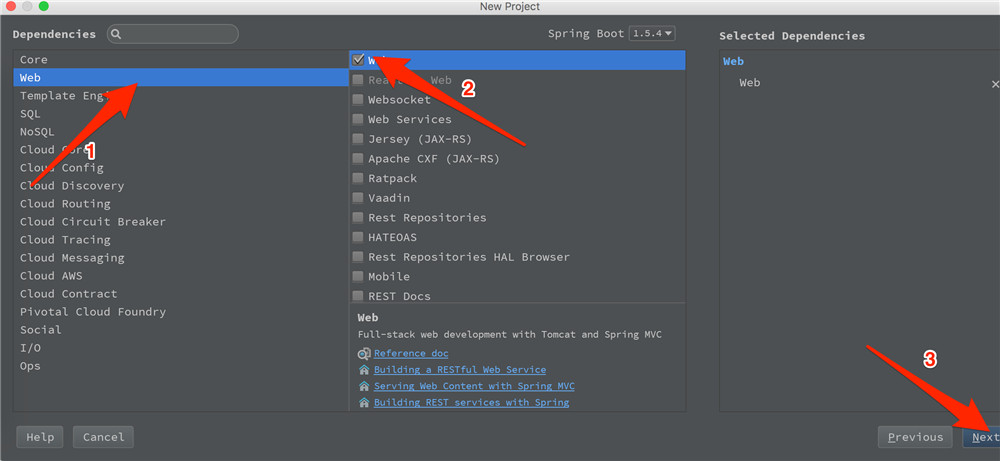
Task: Choose the Pivotal Cloud Foundry category
Action: click(93, 312)
